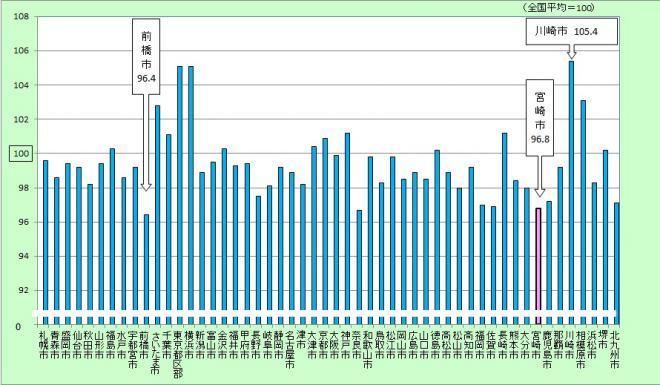Select the 横浜市 bar

click(x=191, y=195)
